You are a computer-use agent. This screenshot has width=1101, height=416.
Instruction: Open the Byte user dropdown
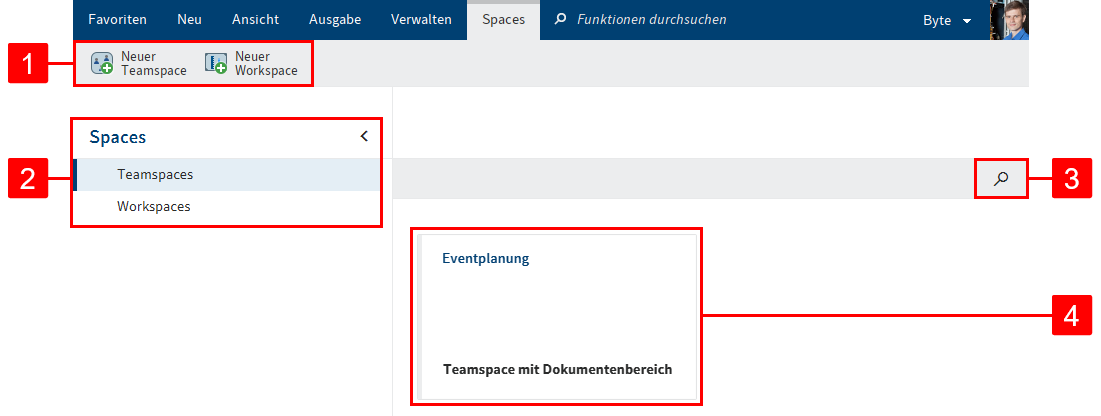point(947,20)
